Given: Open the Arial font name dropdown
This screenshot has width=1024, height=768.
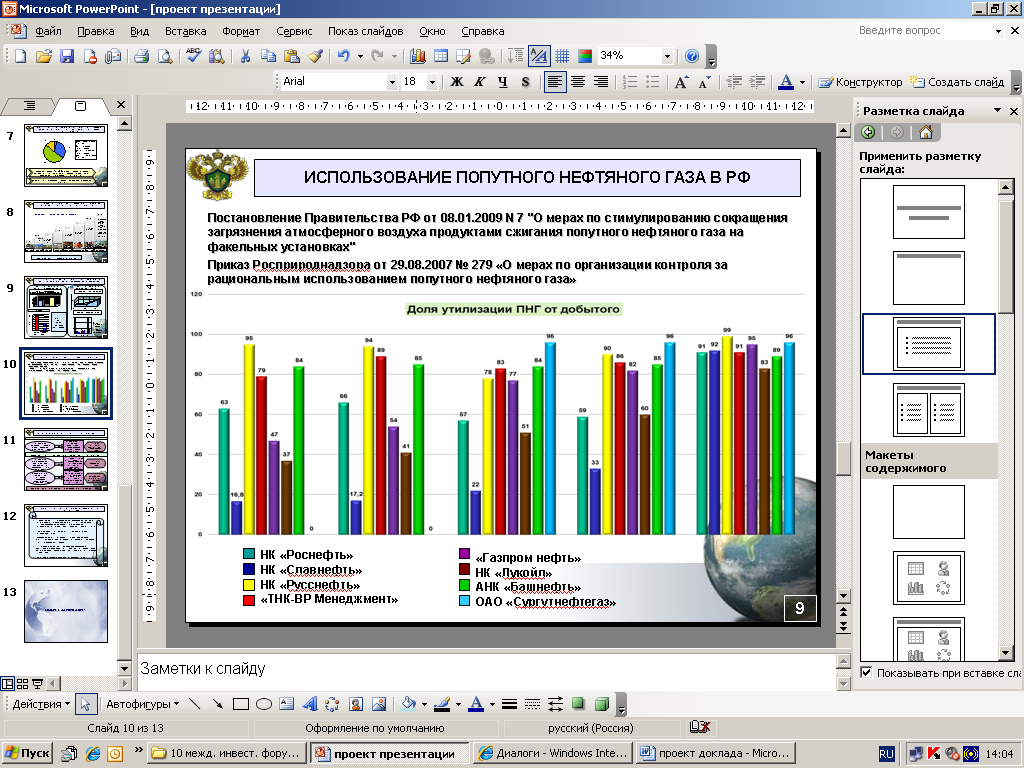Looking at the screenshot, I should tap(392, 82).
